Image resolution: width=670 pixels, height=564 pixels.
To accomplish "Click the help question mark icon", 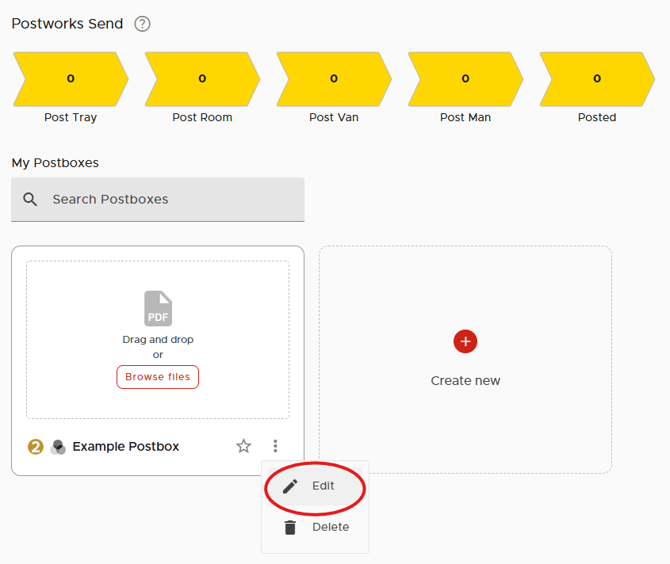I will (x=142, y=24).
